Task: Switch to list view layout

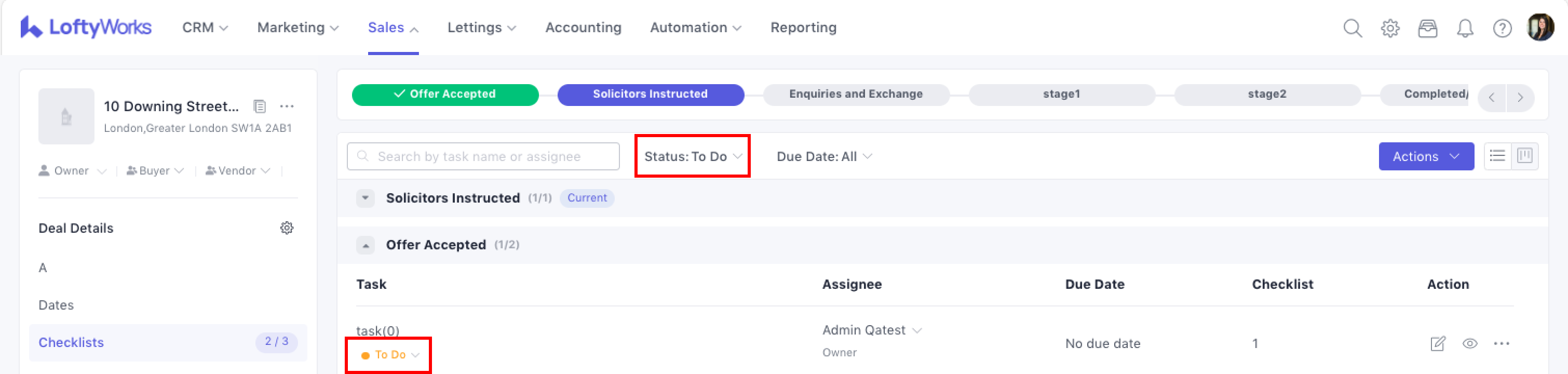Action: (x=1497, y=156)
